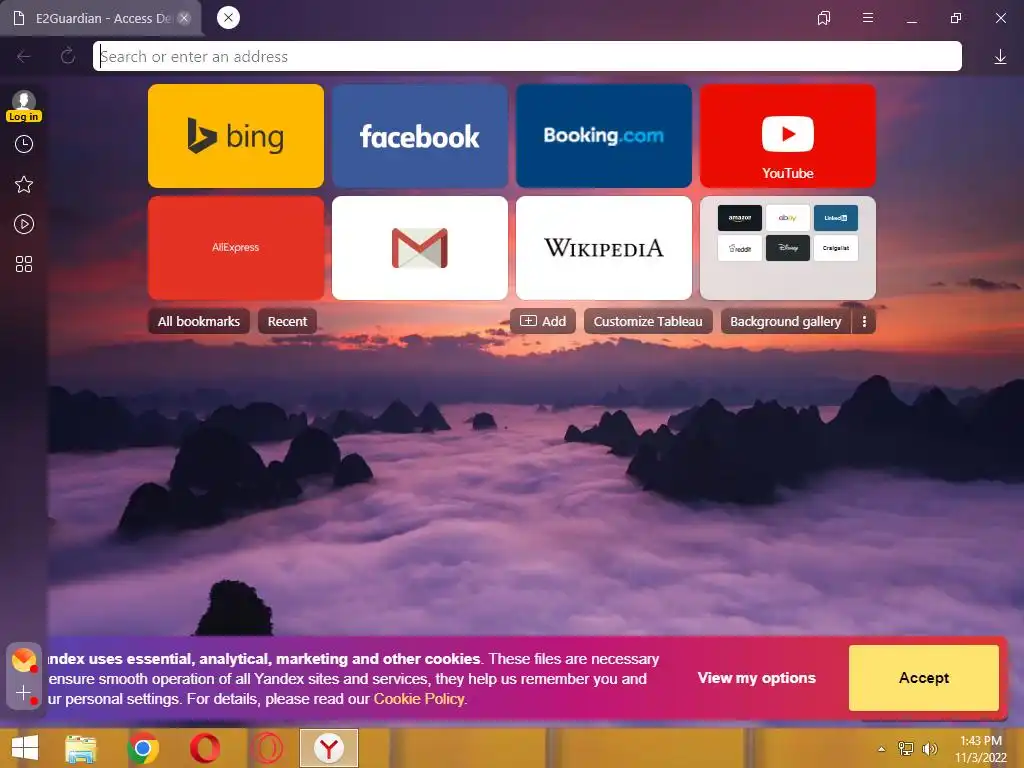Image resolution: width=1024 pixels, height=768 pixels.
Task: Click the sidebar plus add icon
Action: coord(24,694)
